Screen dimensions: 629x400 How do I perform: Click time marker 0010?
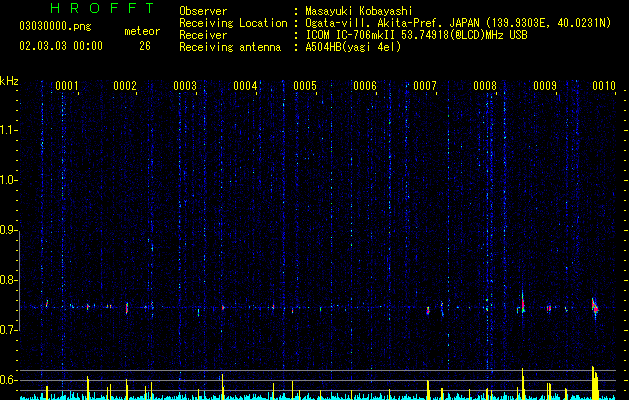[604, 86]
